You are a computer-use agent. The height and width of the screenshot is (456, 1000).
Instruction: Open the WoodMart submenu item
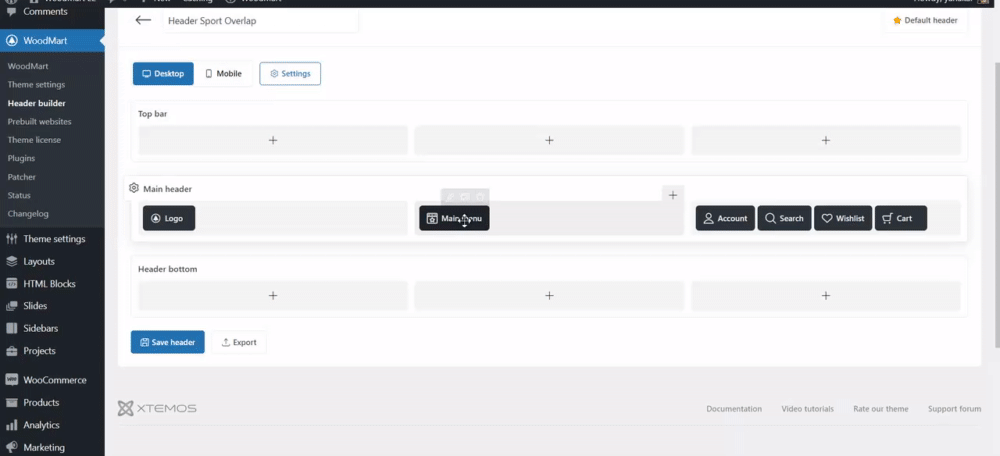pyautogui.click(x=28, y=66)
